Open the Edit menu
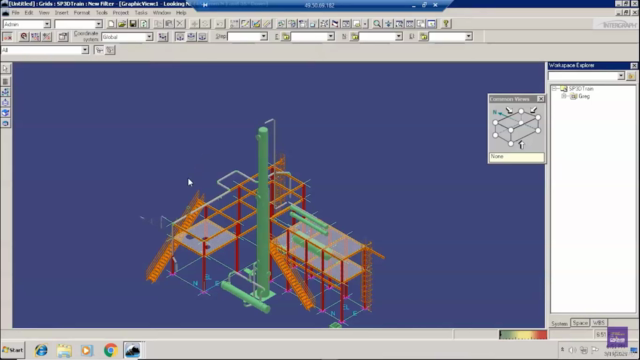 pyautogui.click(x=29, y=13)
